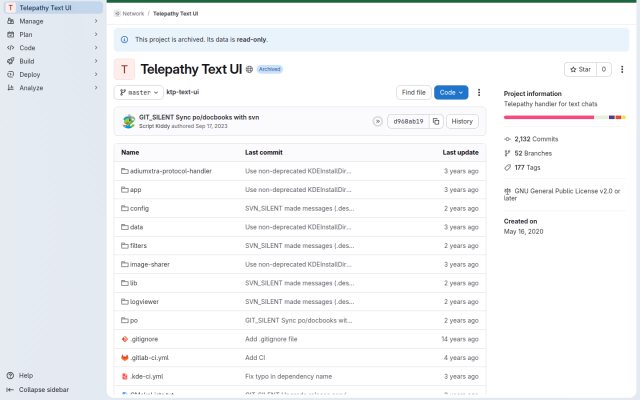640x400 pixels.
Task: Click the Code brackets icon in sidebar
Action: point(11,48)
